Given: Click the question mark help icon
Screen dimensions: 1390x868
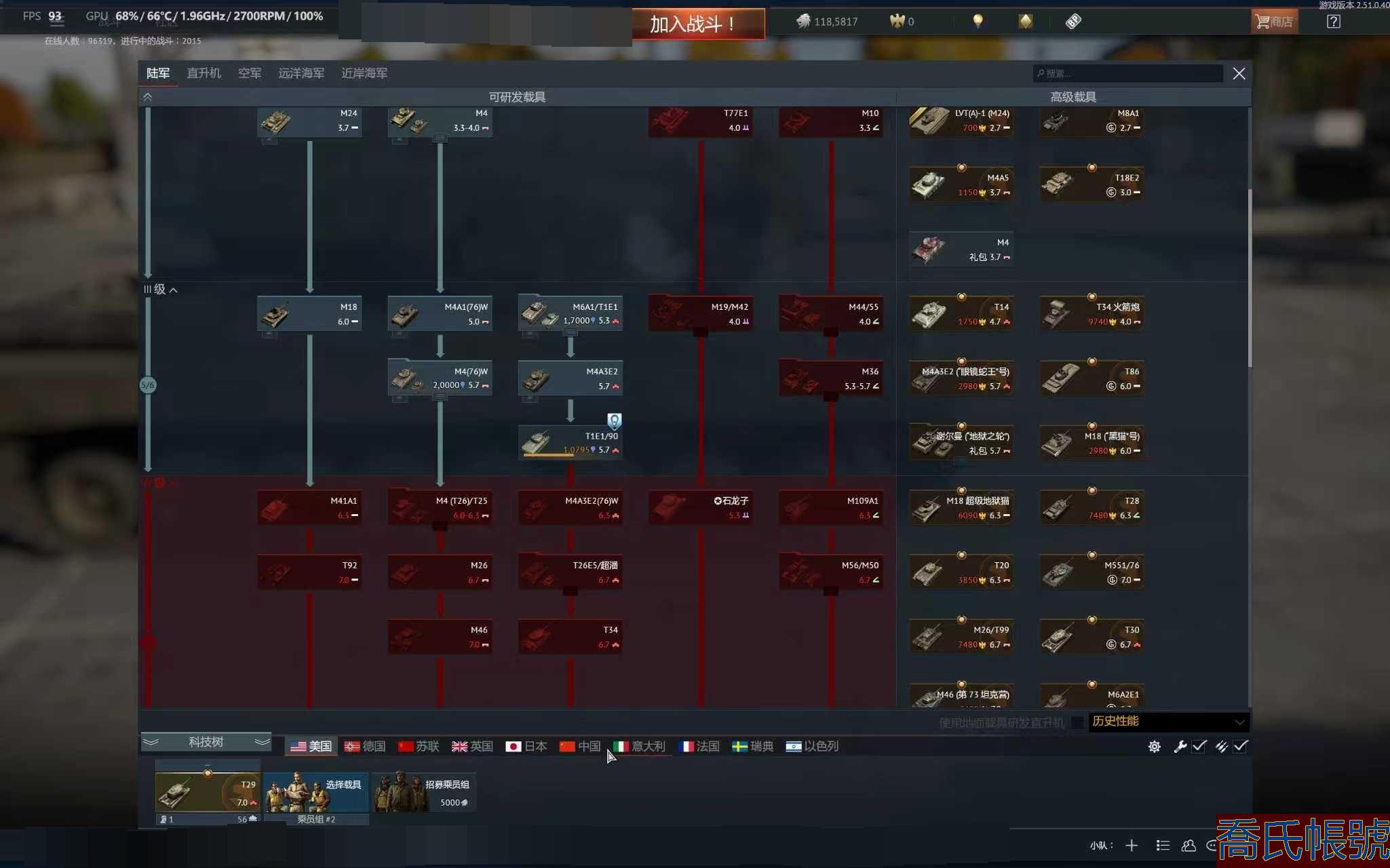Looking at the screenshot, I should (x=1333, y=22).
